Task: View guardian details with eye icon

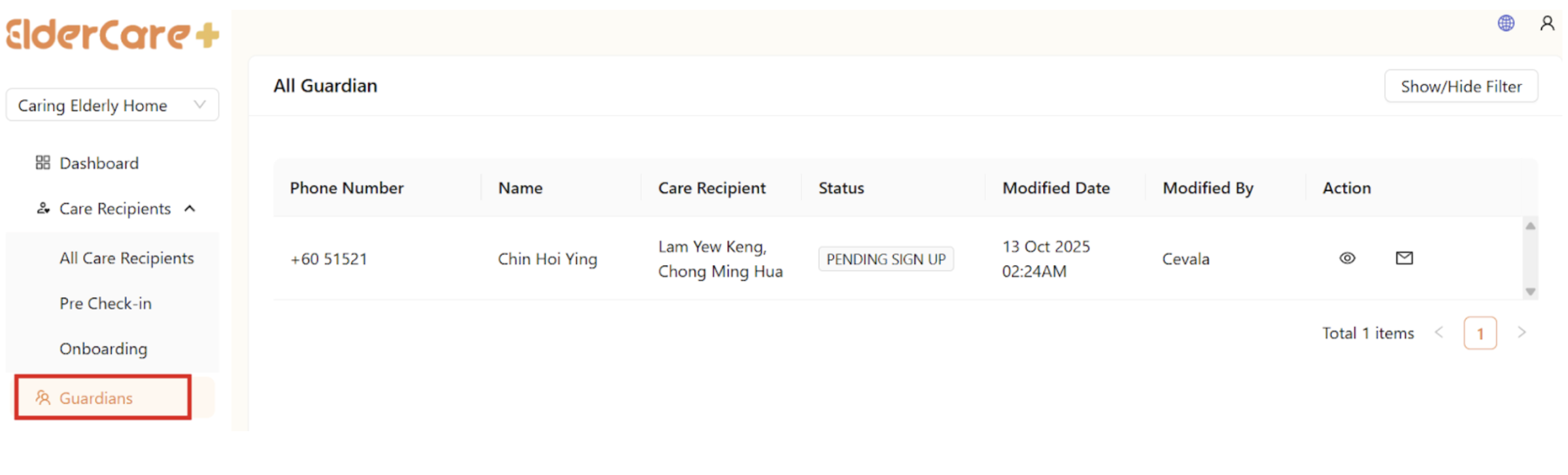Action: [1347, 258]
